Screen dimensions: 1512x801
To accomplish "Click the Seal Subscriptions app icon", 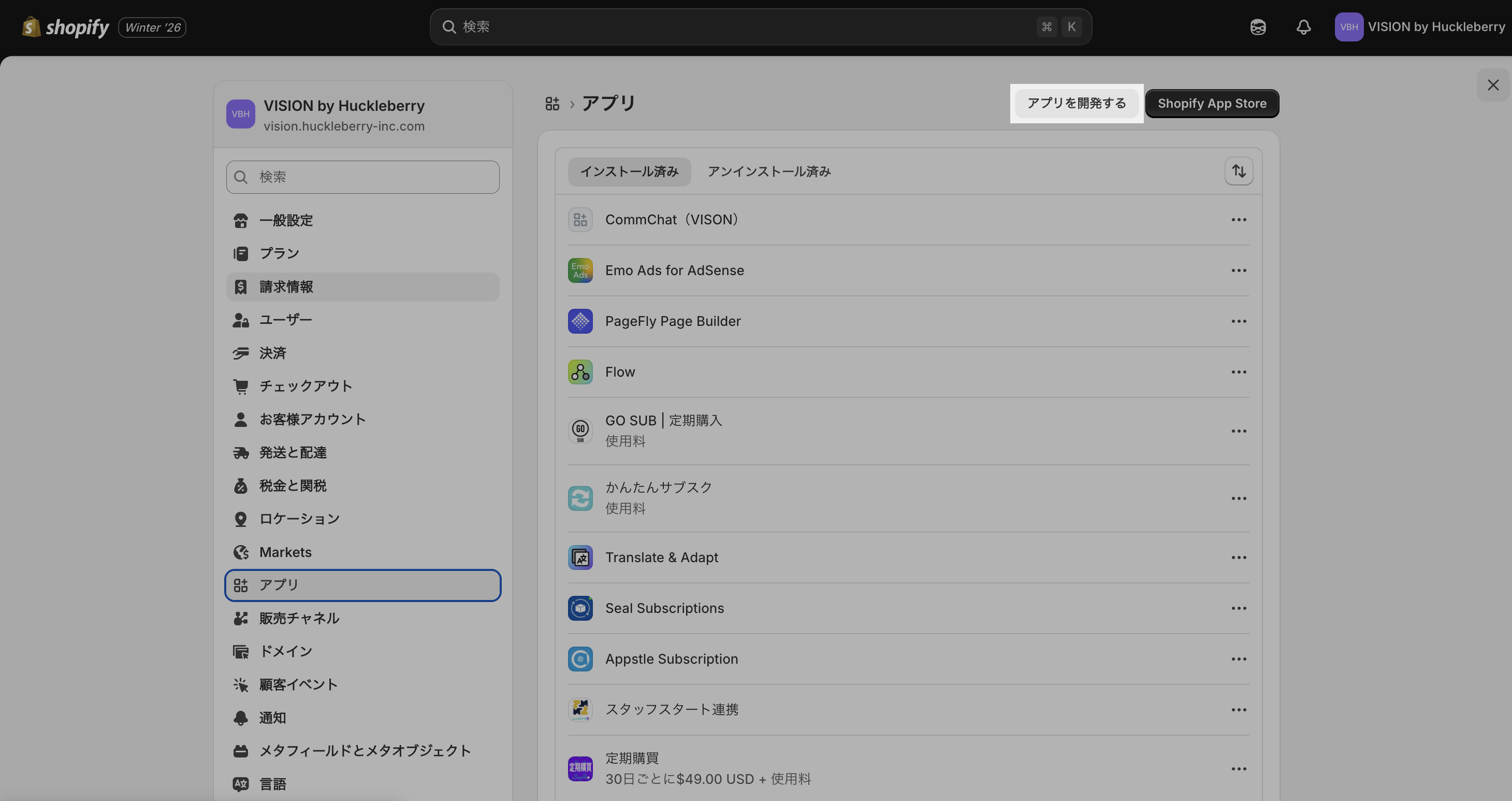I will click(580, 608).
